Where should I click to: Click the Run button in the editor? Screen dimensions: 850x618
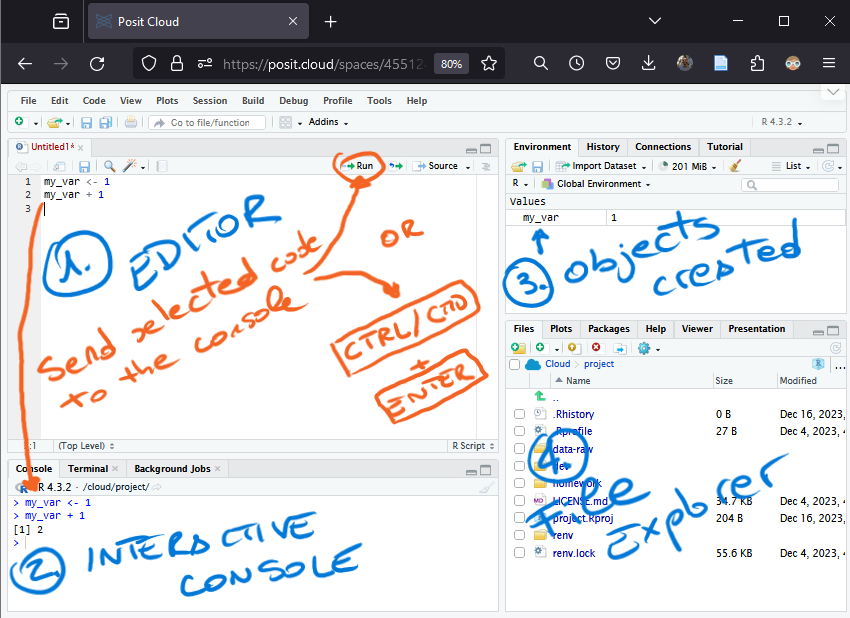pyautogui.click(x=359, y=166)
